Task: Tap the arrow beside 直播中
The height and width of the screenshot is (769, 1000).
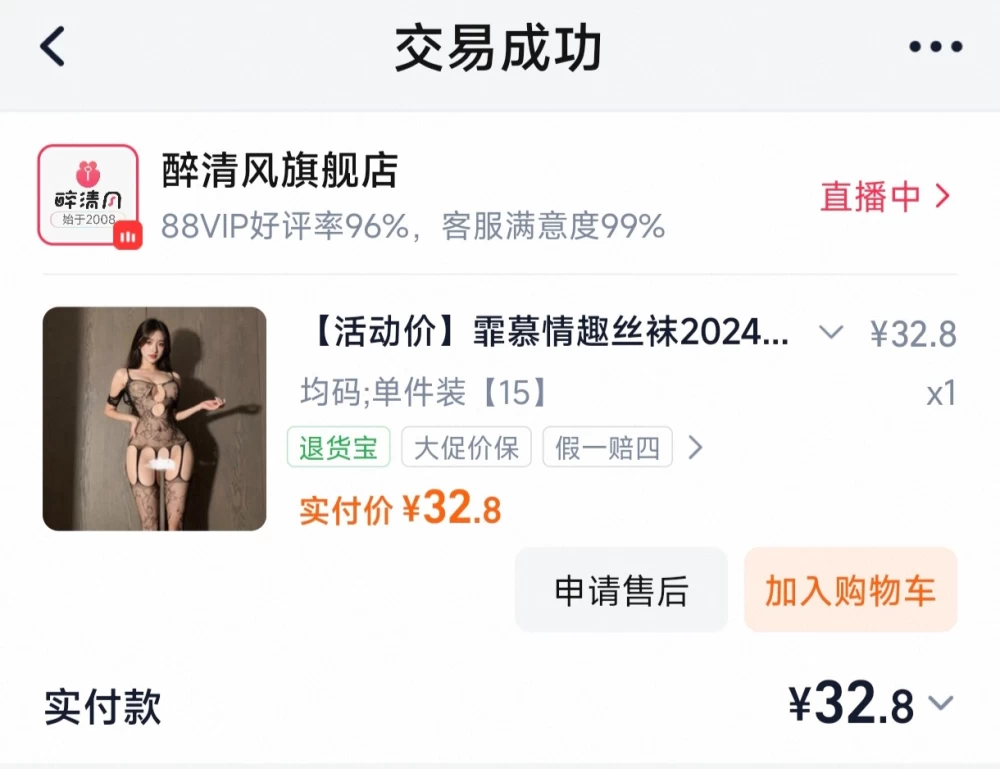Action: click(x=943, y=196)
